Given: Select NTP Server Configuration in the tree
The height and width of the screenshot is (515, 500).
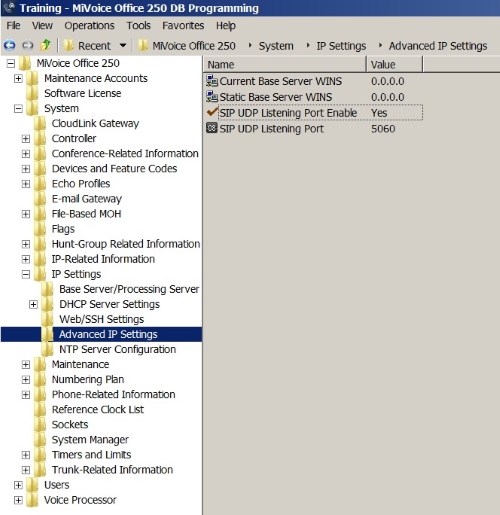Looking at the screenshot, I should point(117,349).
